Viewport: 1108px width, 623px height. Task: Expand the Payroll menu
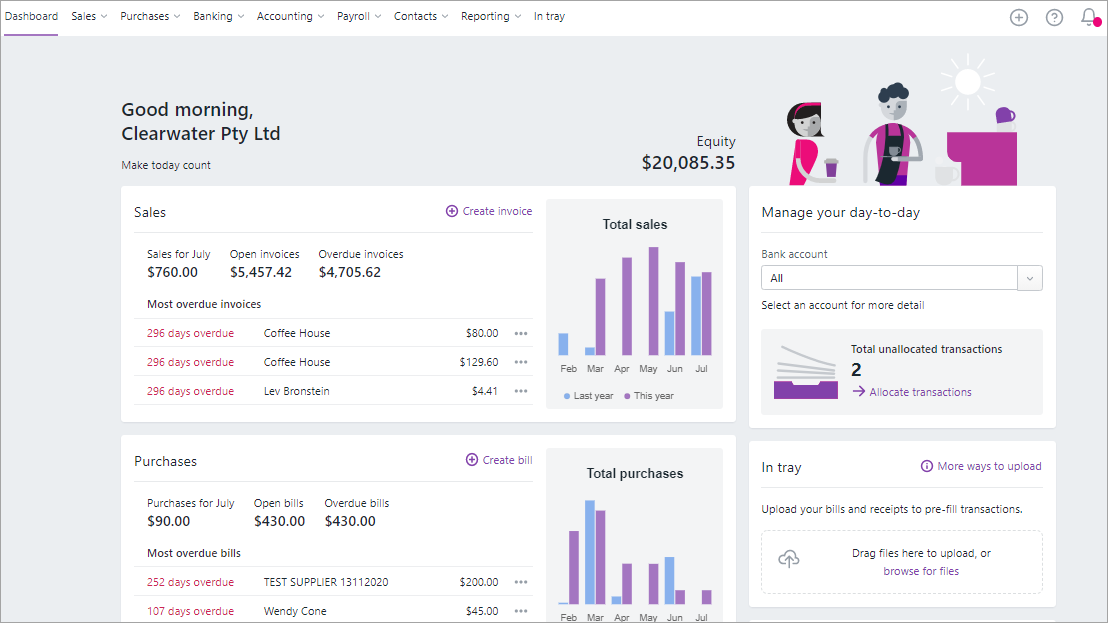[358, 16]
